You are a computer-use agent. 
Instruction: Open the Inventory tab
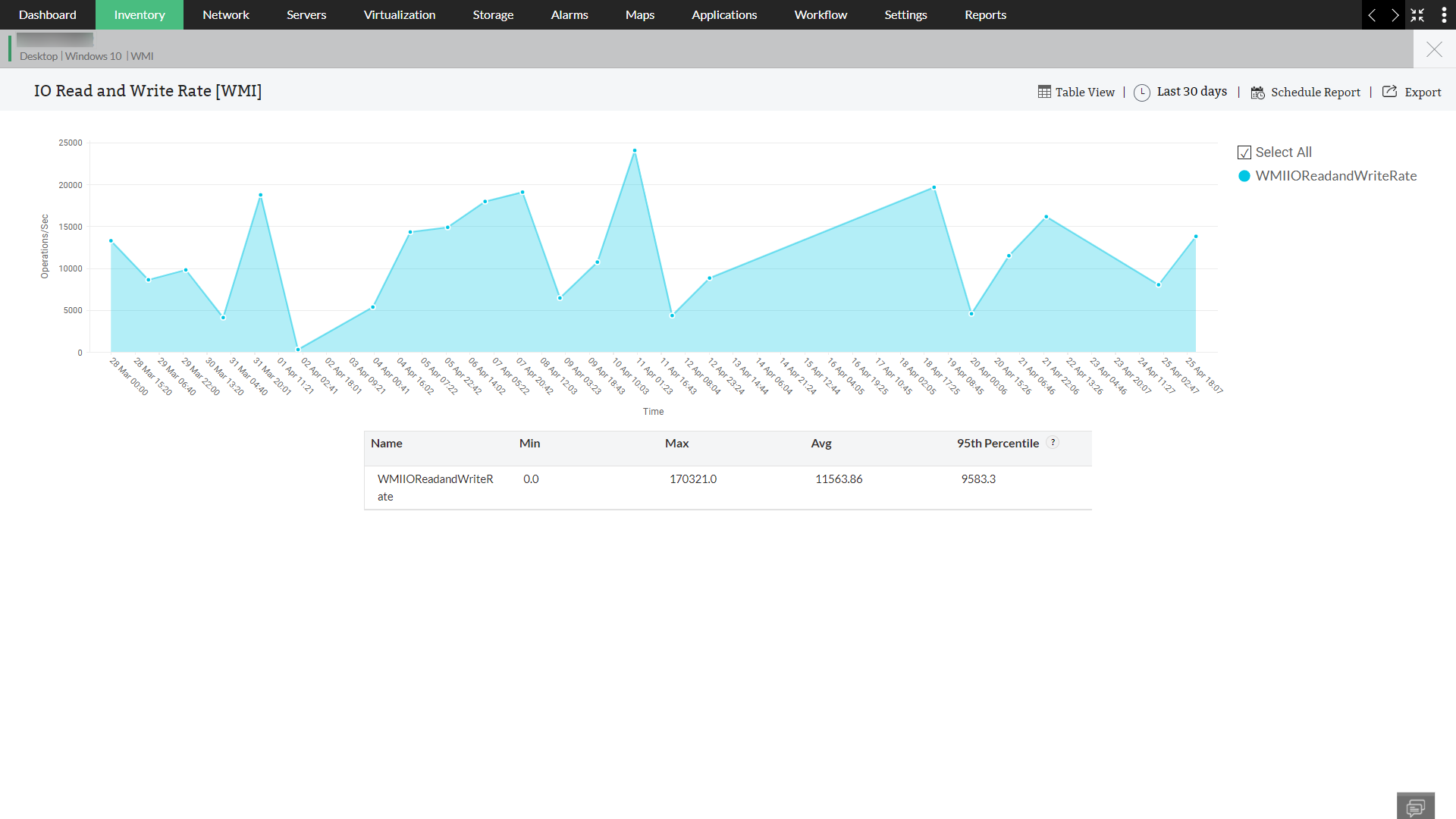point(140,15)
